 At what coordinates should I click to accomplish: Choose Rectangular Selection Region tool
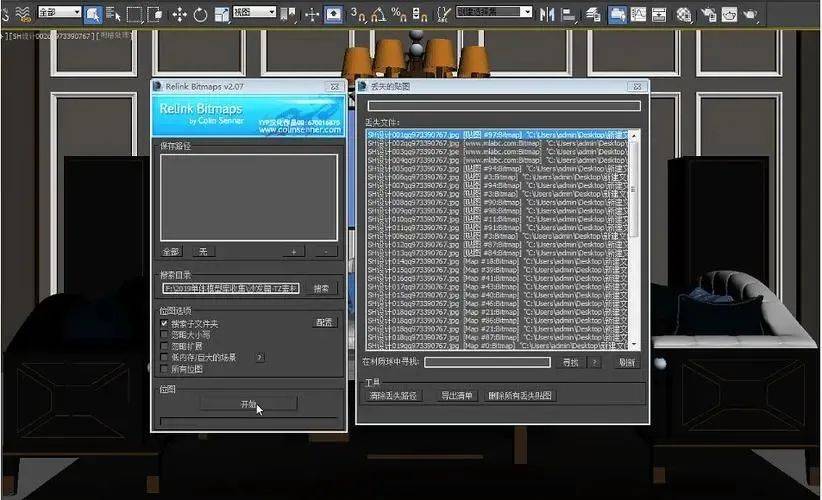pyautogui.click(x=134, y=14)
